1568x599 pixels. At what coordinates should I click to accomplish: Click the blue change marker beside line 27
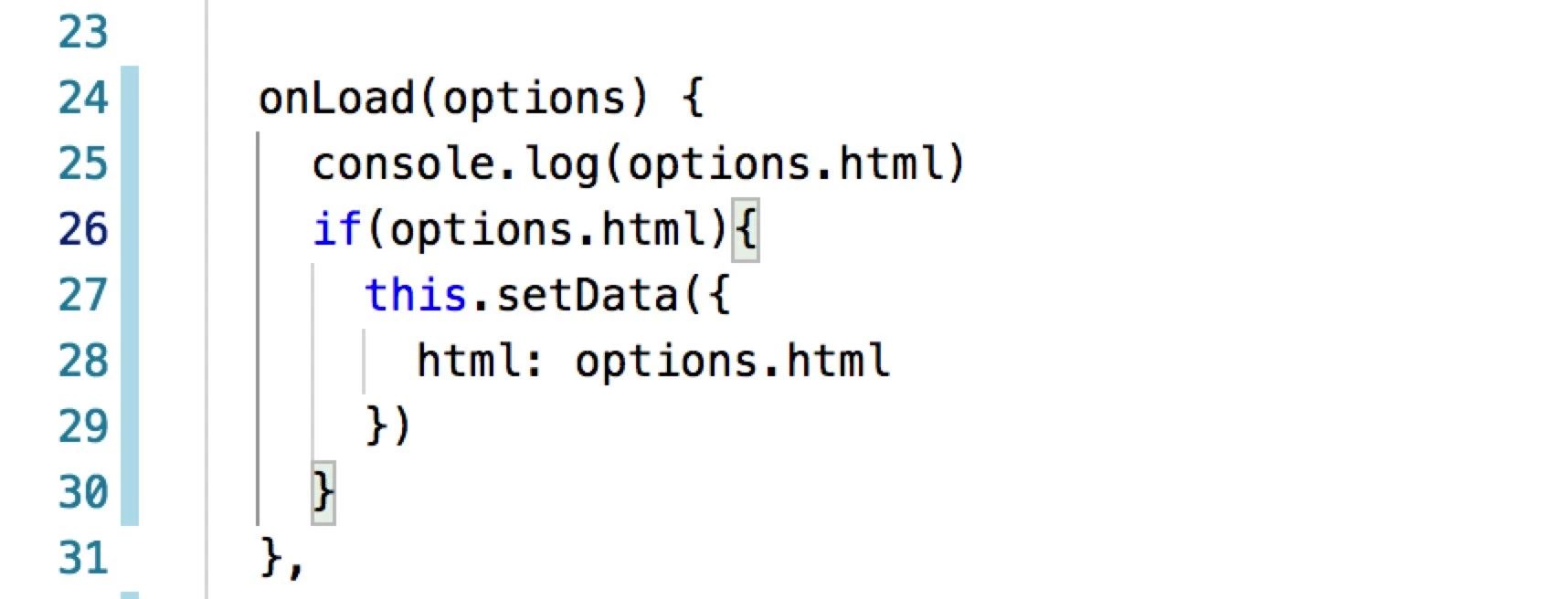130,295
